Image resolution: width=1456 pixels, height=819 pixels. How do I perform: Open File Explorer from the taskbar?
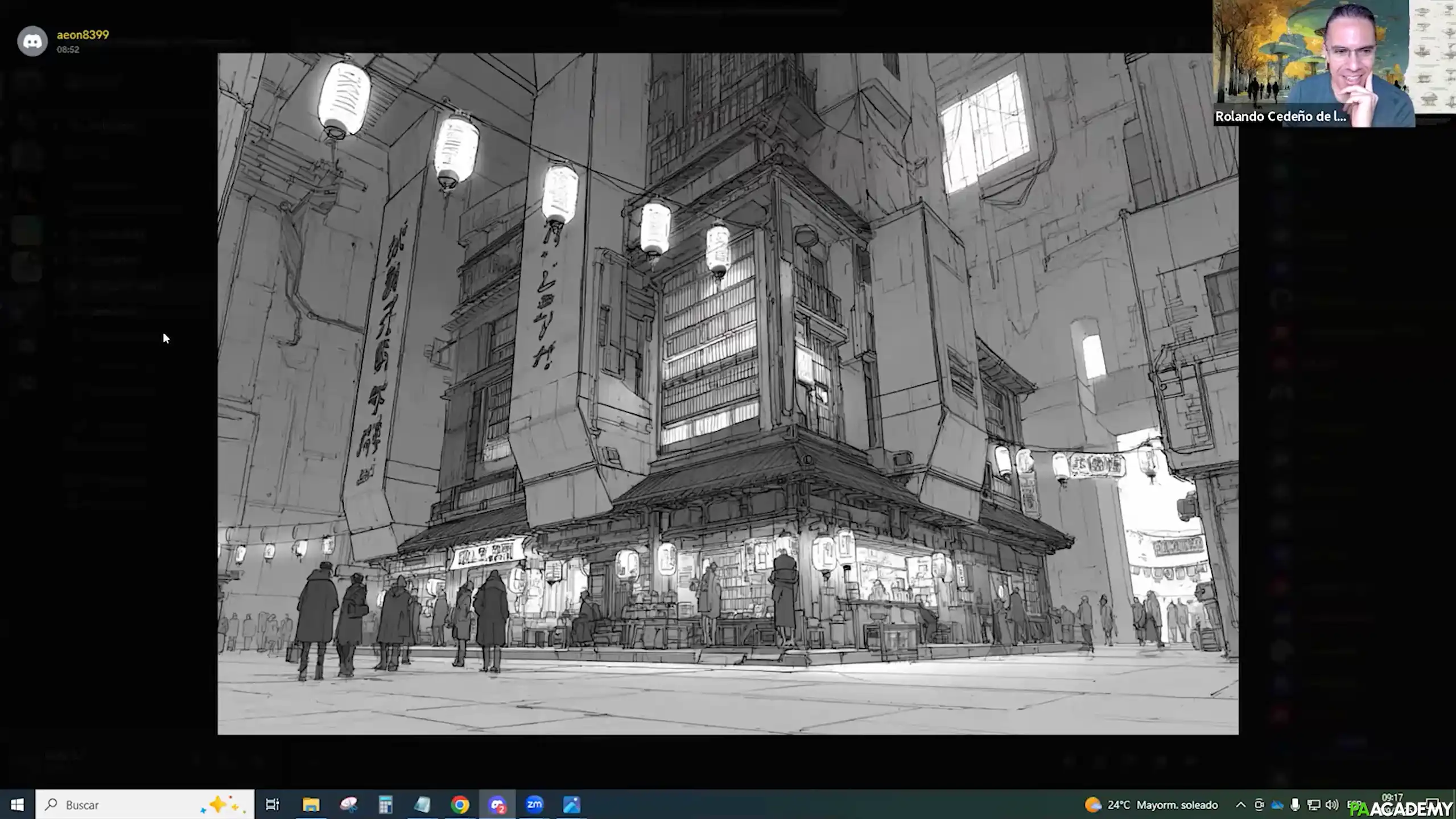pyautogui.click(x=311, y=805)
